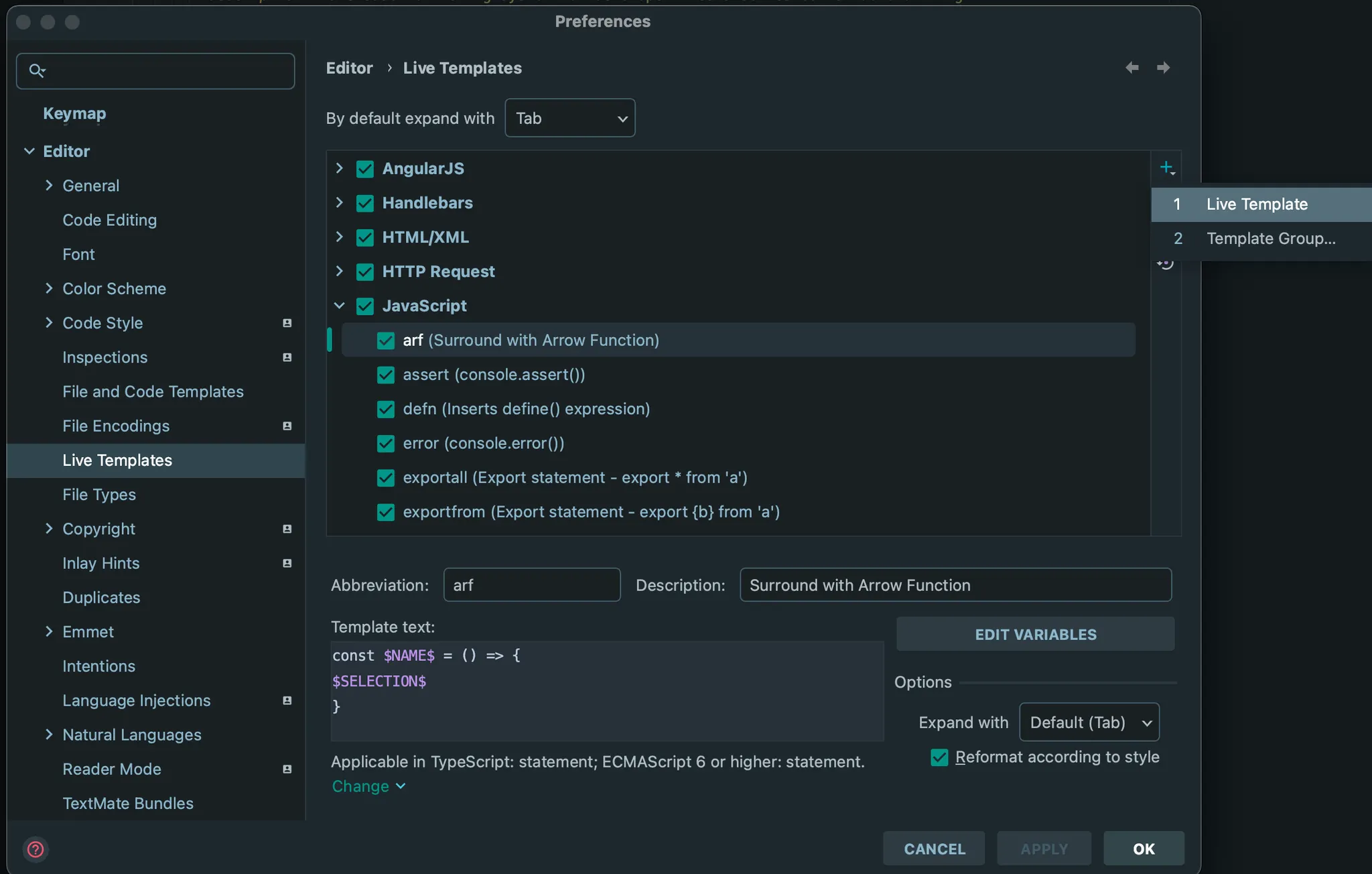Collapse the JavaScript template group

pos(340,306)
